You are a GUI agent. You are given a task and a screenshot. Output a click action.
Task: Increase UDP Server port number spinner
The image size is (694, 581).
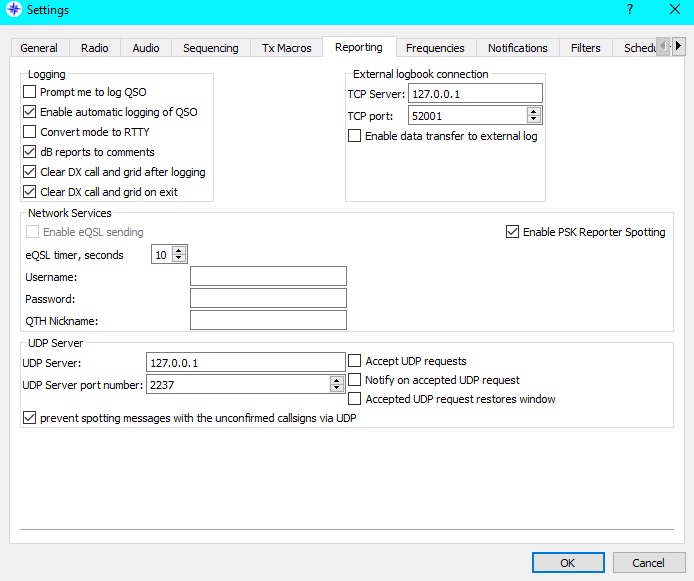click(337, 380)
